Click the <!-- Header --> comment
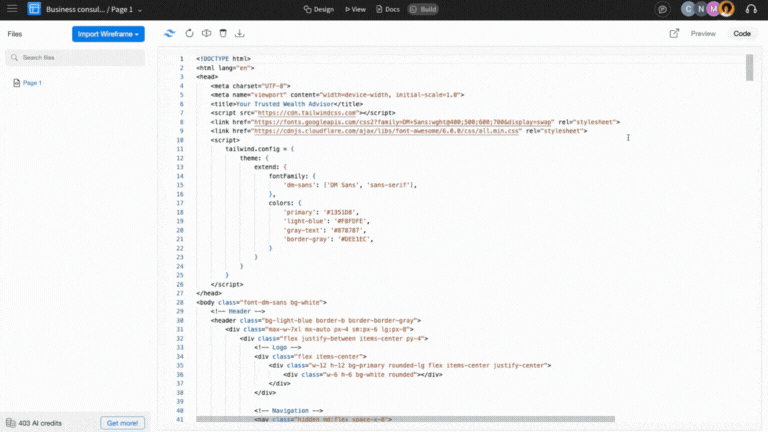 pyautogui.click(x=238, y=311)
